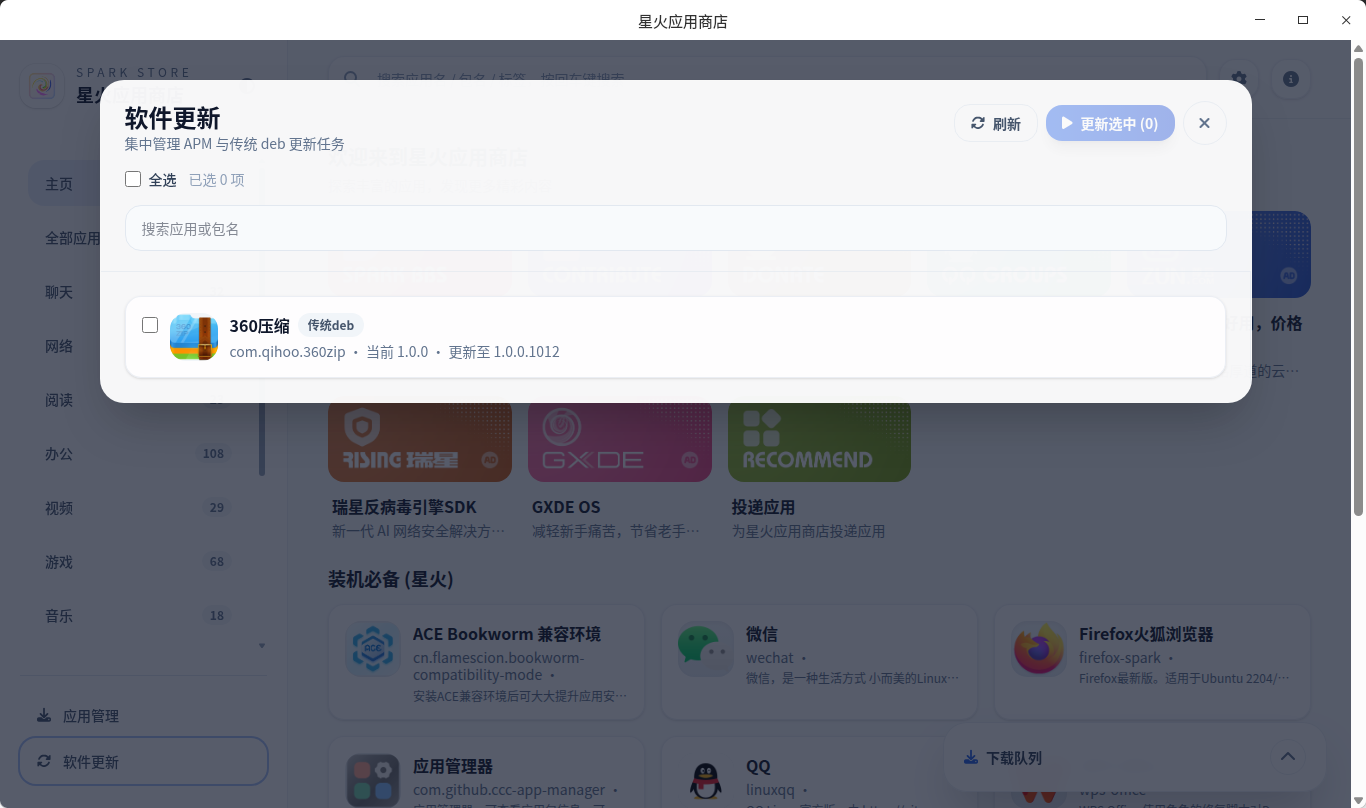Click the 刷新 refresh button

(x=996, y=123)
